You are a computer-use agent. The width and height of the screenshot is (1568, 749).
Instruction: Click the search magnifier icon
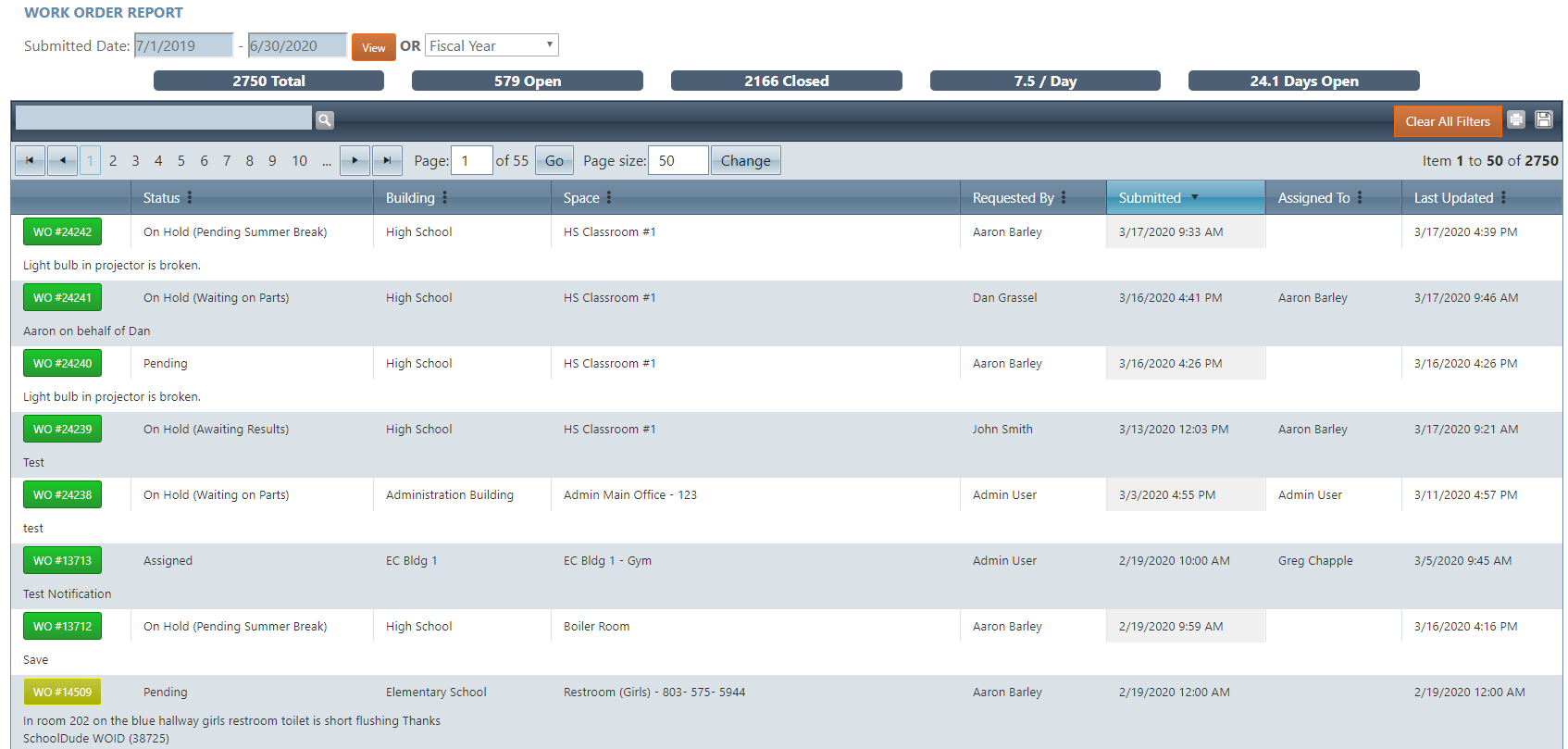325,120
